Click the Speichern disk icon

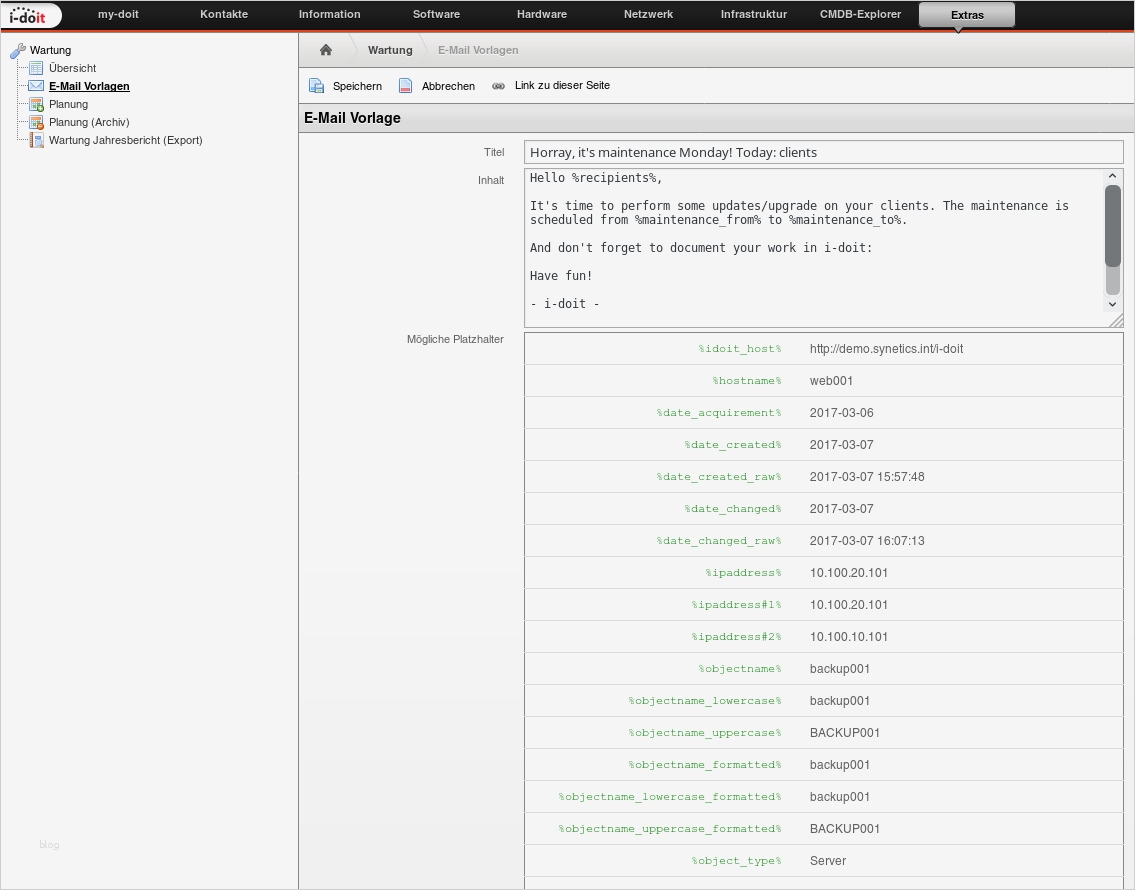(316, 86)
